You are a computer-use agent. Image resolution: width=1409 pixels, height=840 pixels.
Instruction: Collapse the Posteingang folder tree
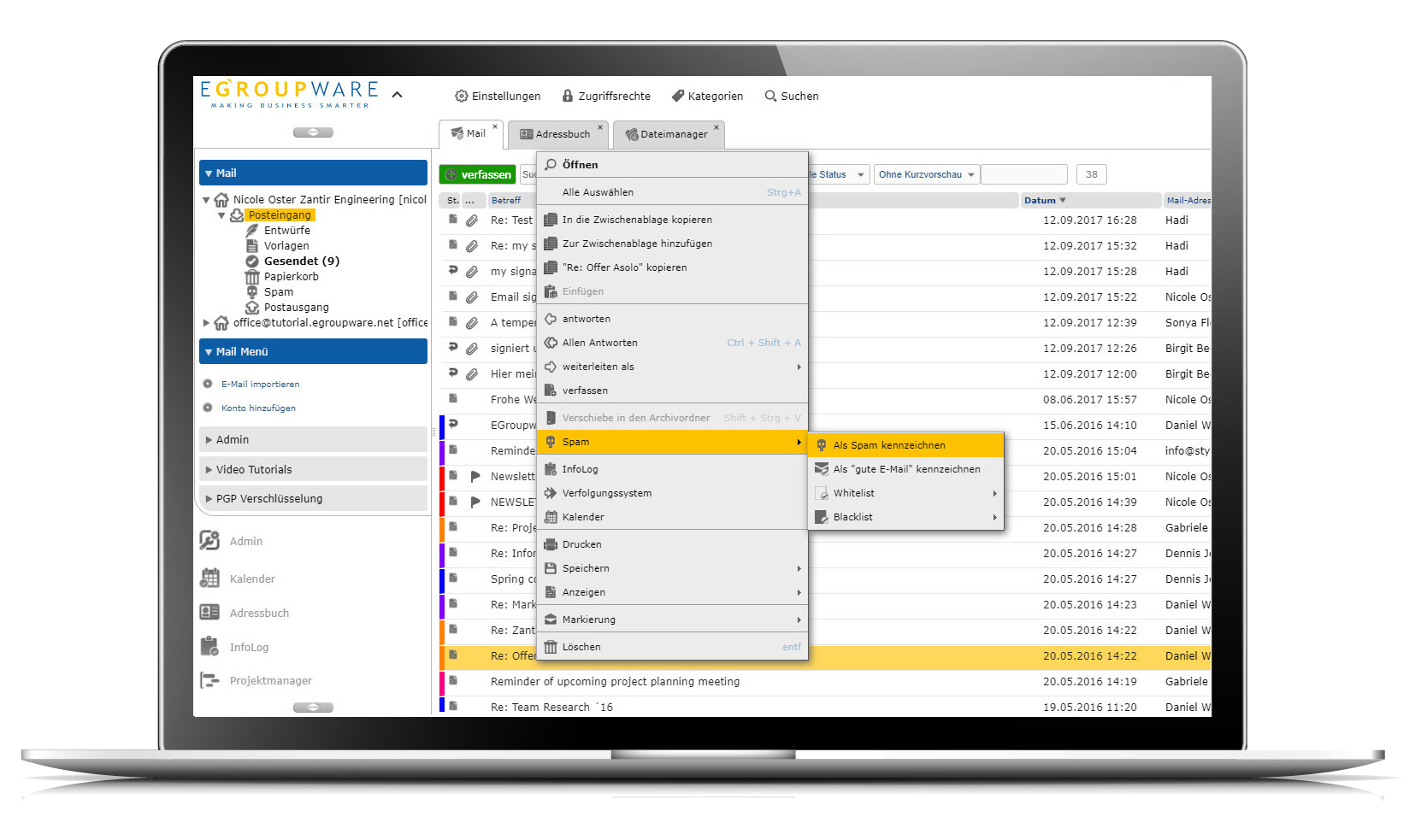tap(223, 214)
